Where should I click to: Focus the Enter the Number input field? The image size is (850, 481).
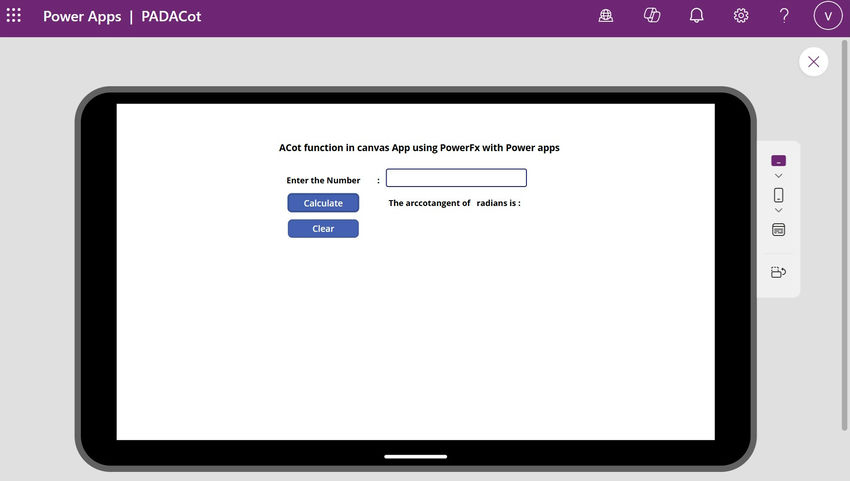pyautogui.click(x=456, y=178)
